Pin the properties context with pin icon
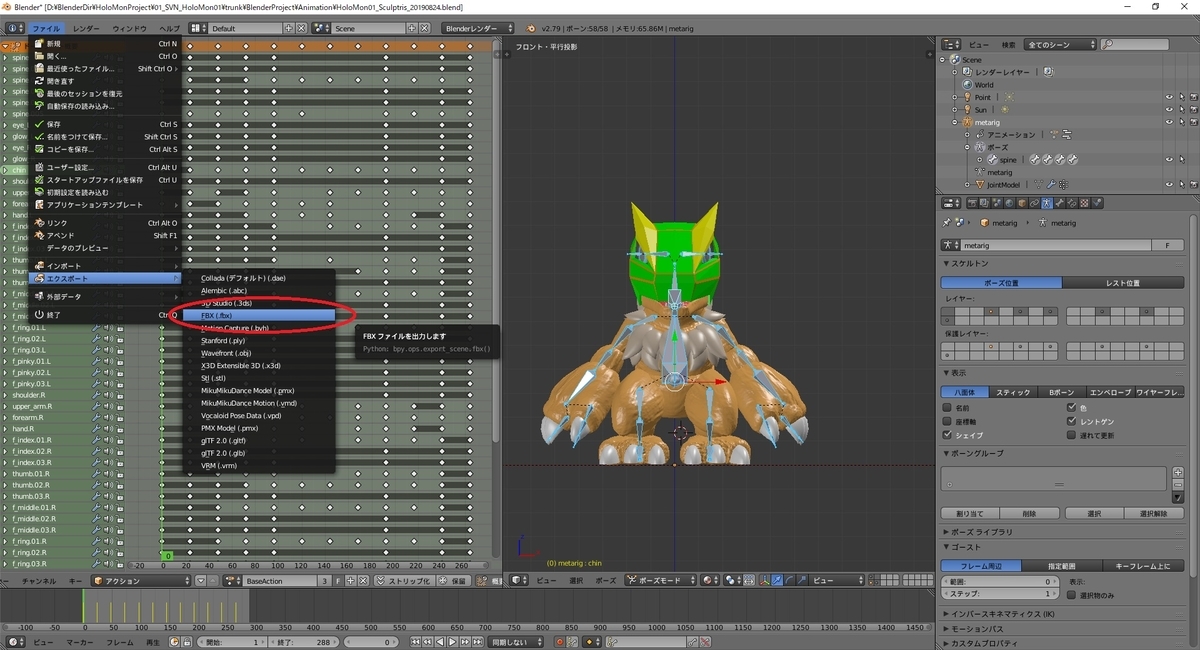1200x650 pixels. [x=948, y=223]
